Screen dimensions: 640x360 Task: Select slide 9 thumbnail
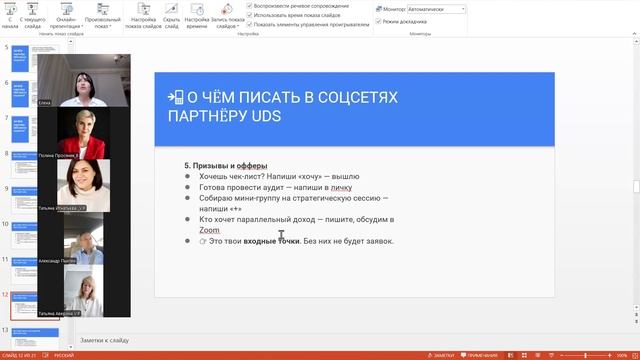(24, 200)
